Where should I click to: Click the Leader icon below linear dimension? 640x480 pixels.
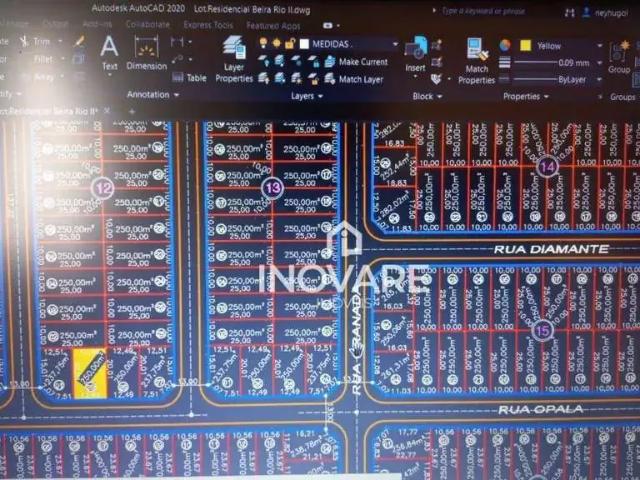point(177,60)
